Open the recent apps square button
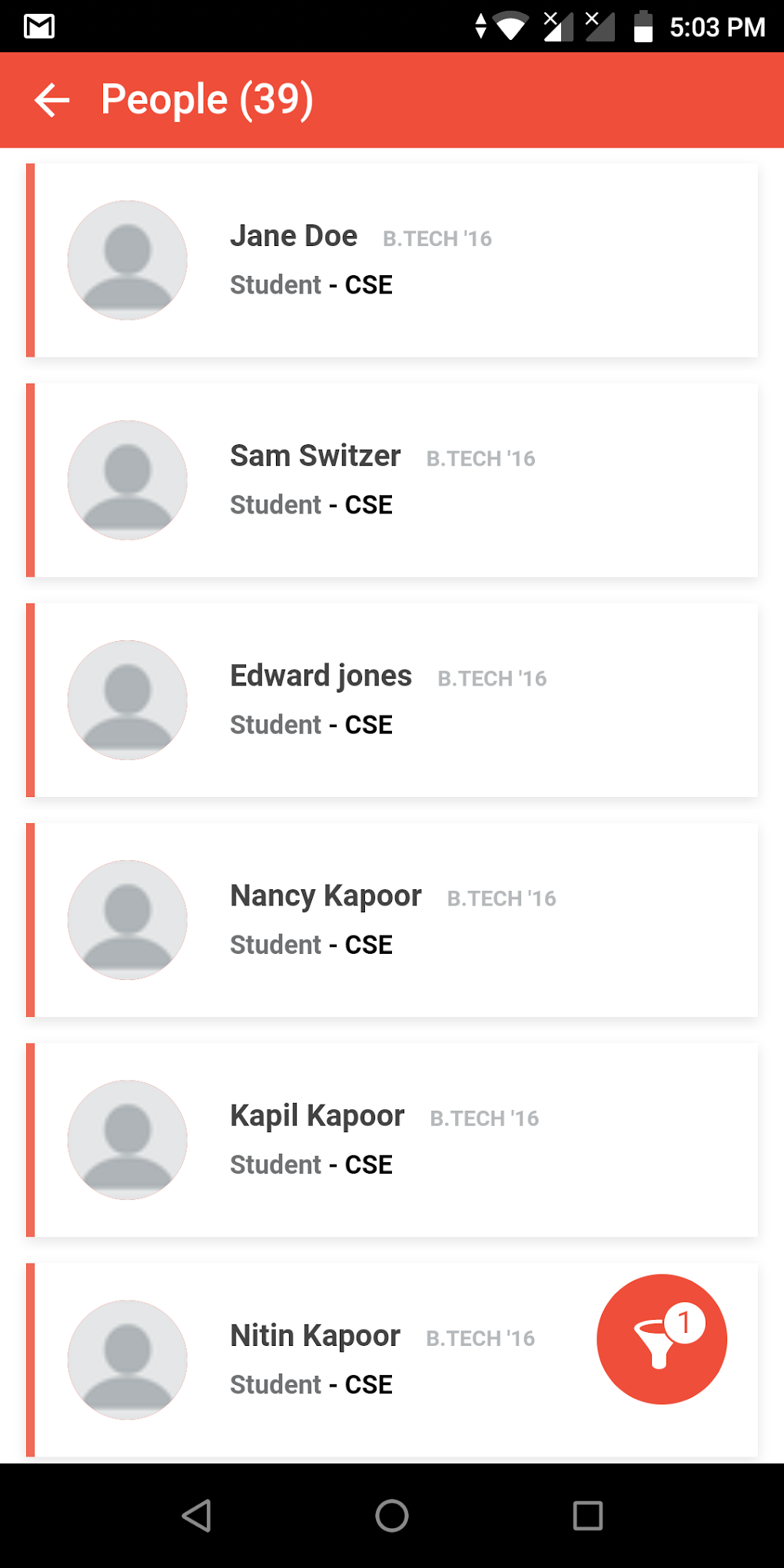 click(x=588, y=1516)
